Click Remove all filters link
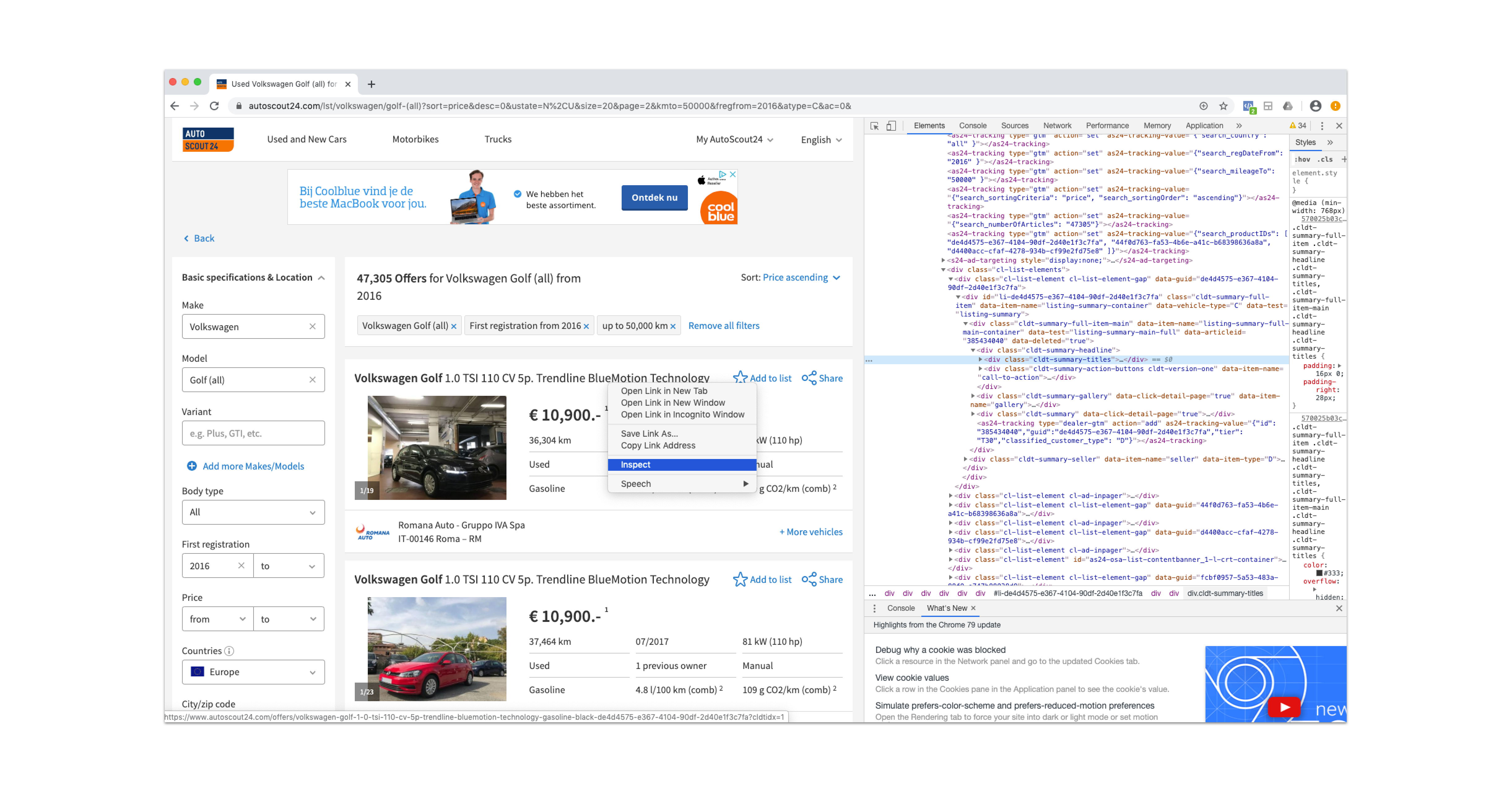Viewport: 1512px width, 791px height. (724, 326)
